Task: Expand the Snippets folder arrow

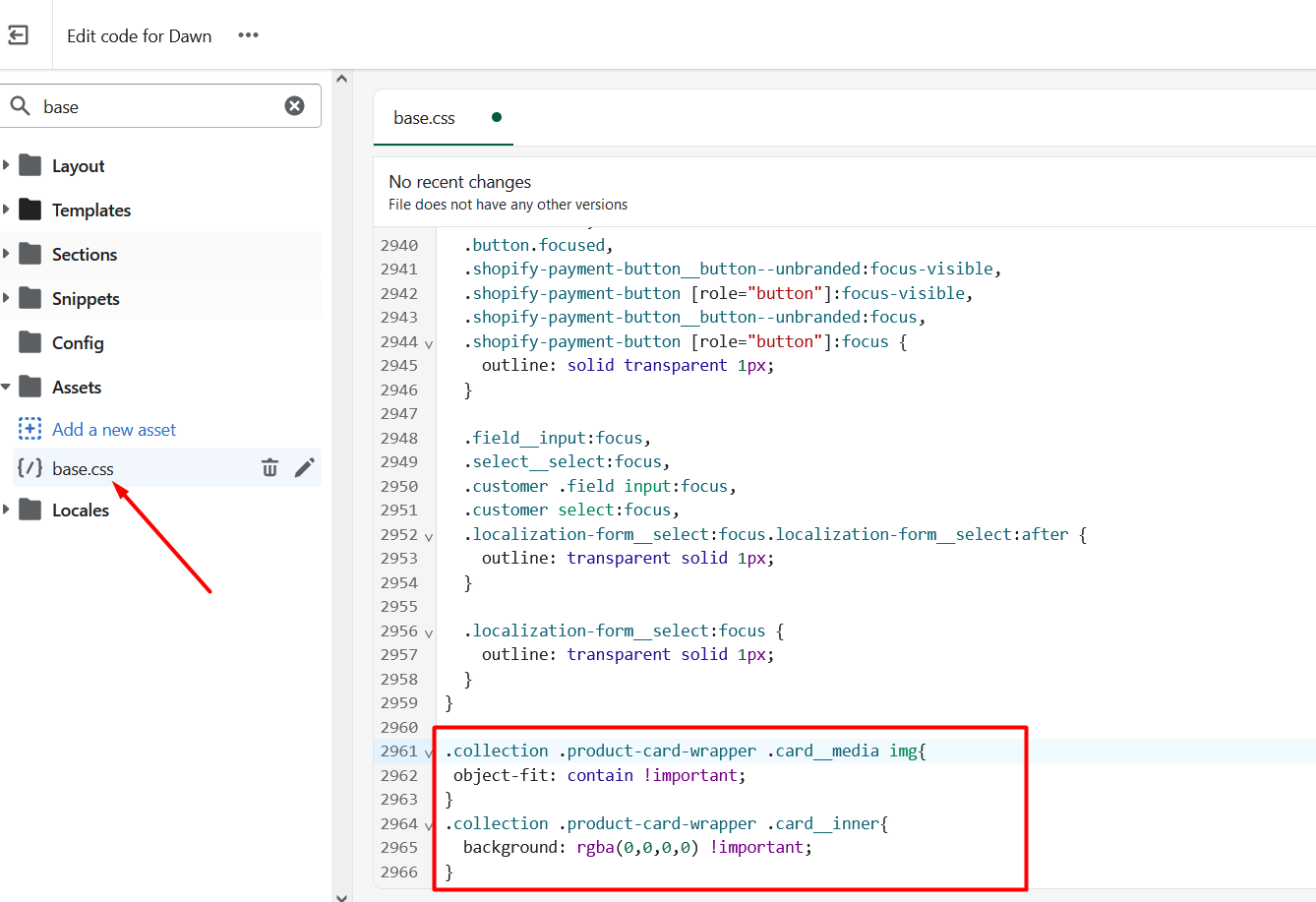Action: 6,298
